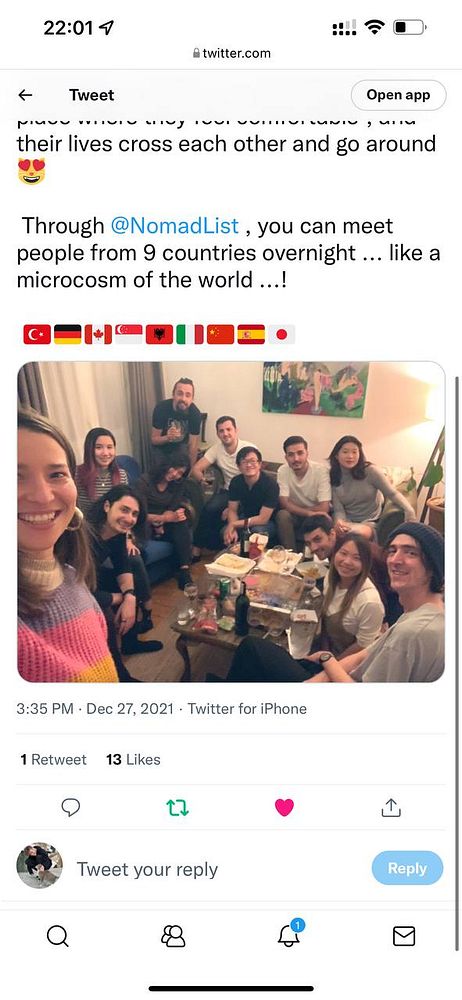The height and width of the screenshot is (1000, 462).
Task: Tap the Open app button
Action: 398,95
